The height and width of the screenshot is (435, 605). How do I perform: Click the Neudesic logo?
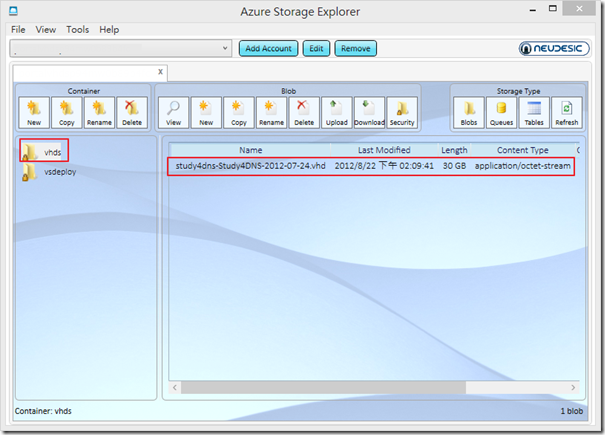[554, 48]
